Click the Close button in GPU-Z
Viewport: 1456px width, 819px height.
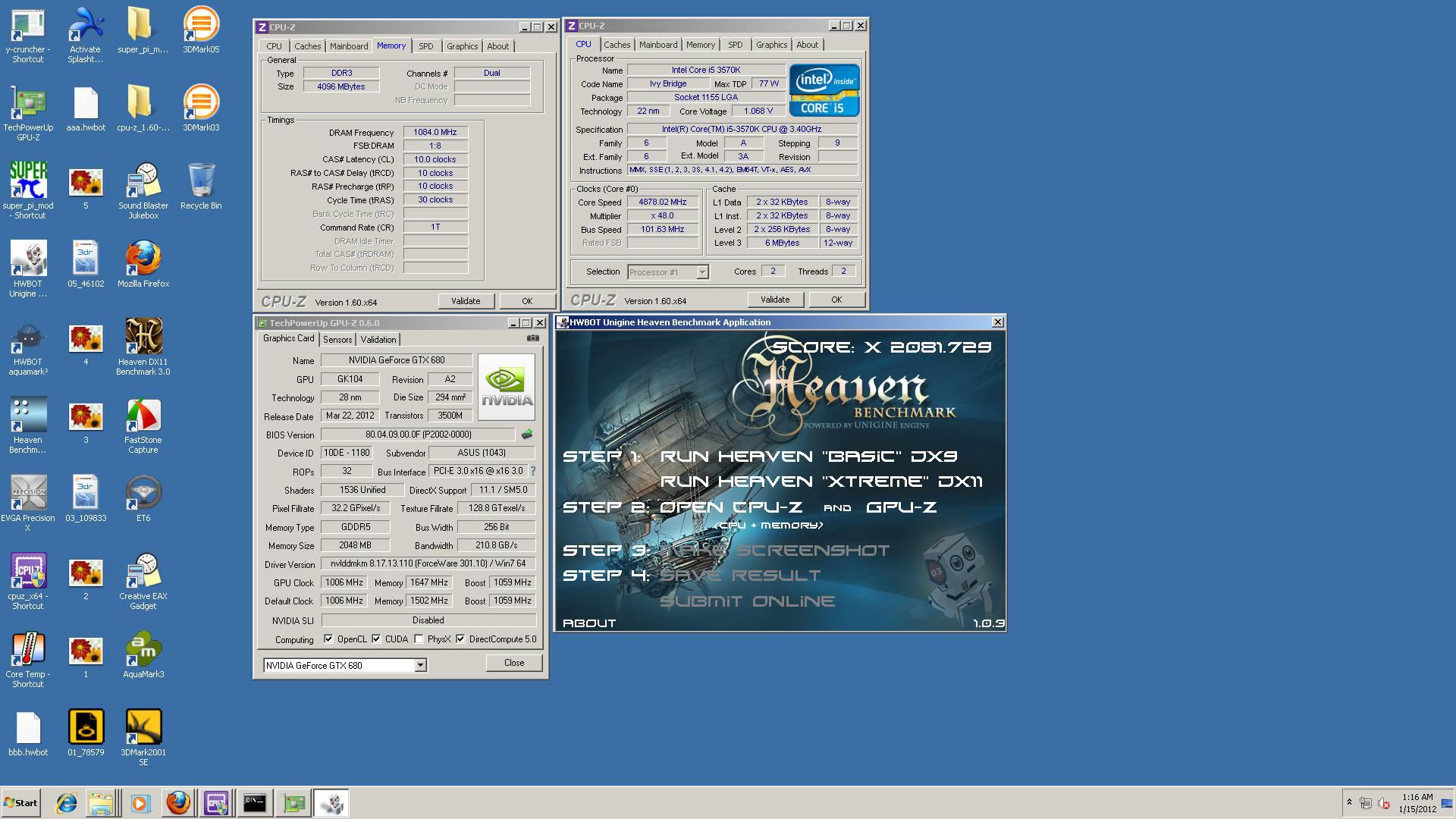[x=514, y=663]
